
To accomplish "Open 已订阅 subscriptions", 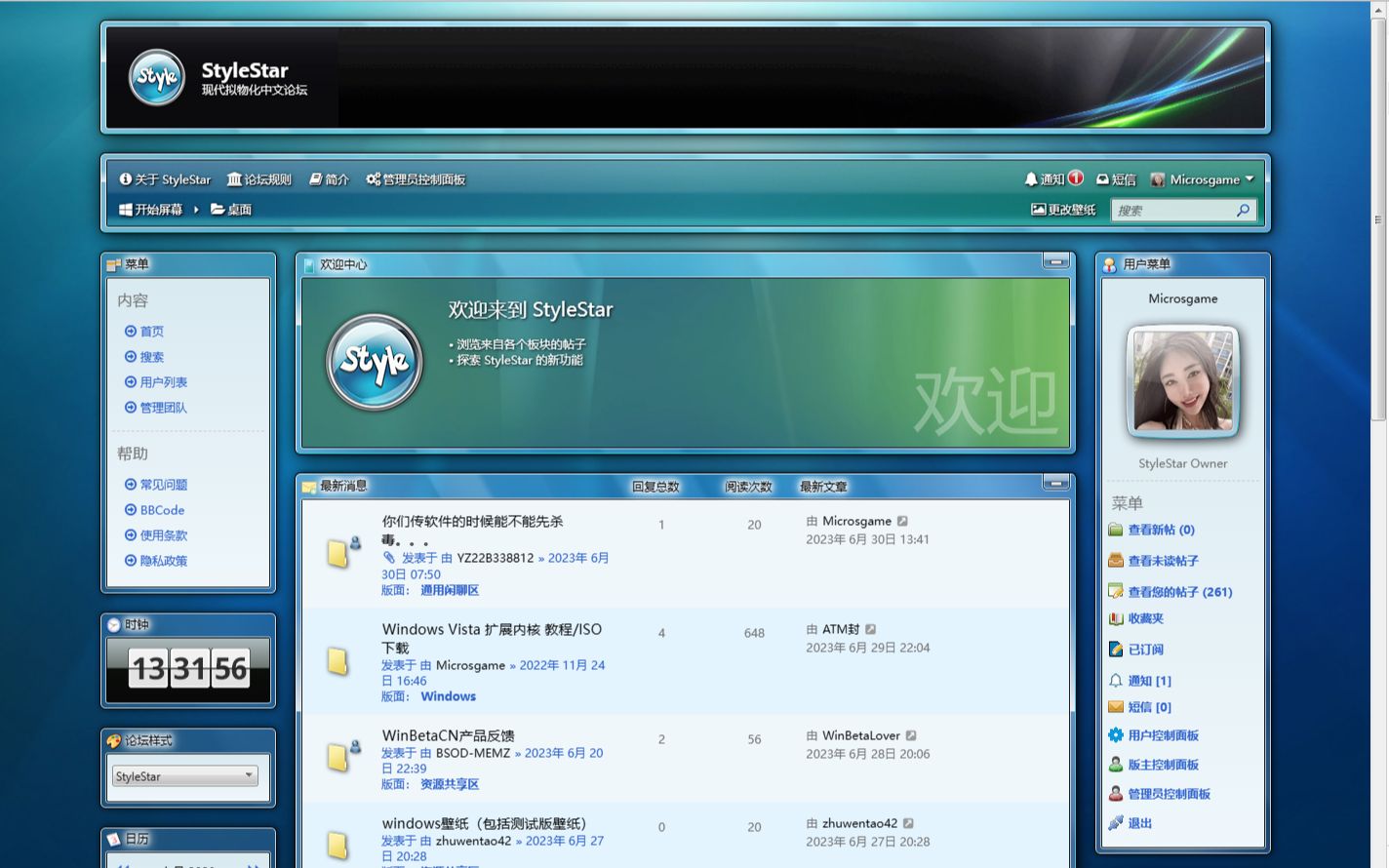I will click(1145, 650).
